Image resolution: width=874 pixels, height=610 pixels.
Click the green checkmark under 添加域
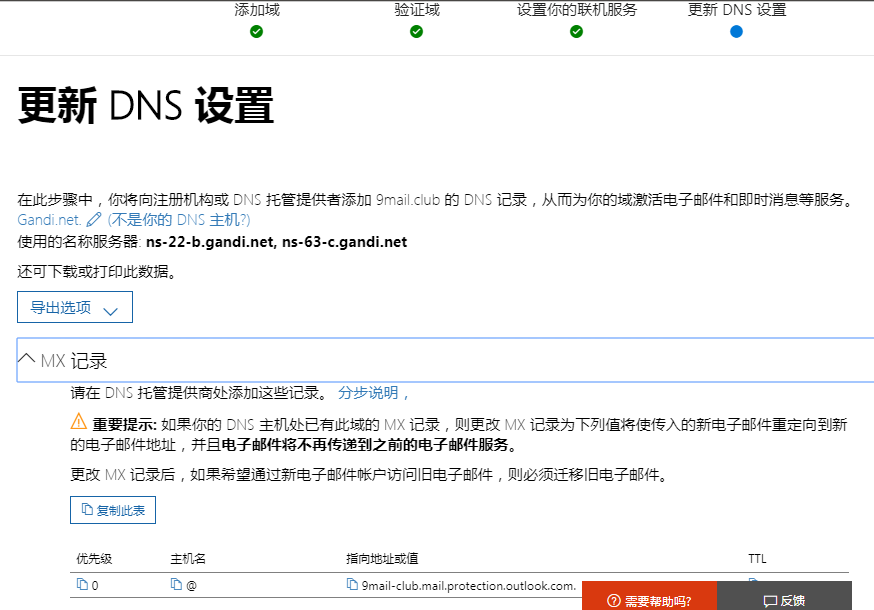pyautogui.click(x=256, y=31)
